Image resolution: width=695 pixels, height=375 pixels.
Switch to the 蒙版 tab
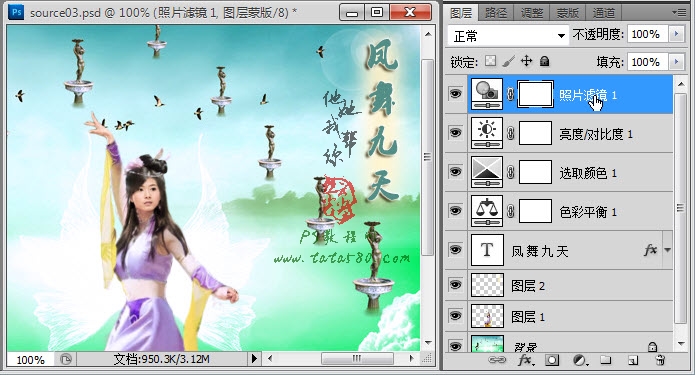click(568, 13)
